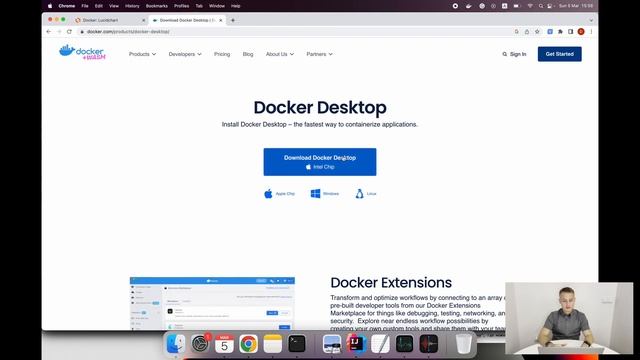The height and width of the screenshot is (360, 640).
Task: Select Apple Chip download option
Action: (x=279, y=193)
